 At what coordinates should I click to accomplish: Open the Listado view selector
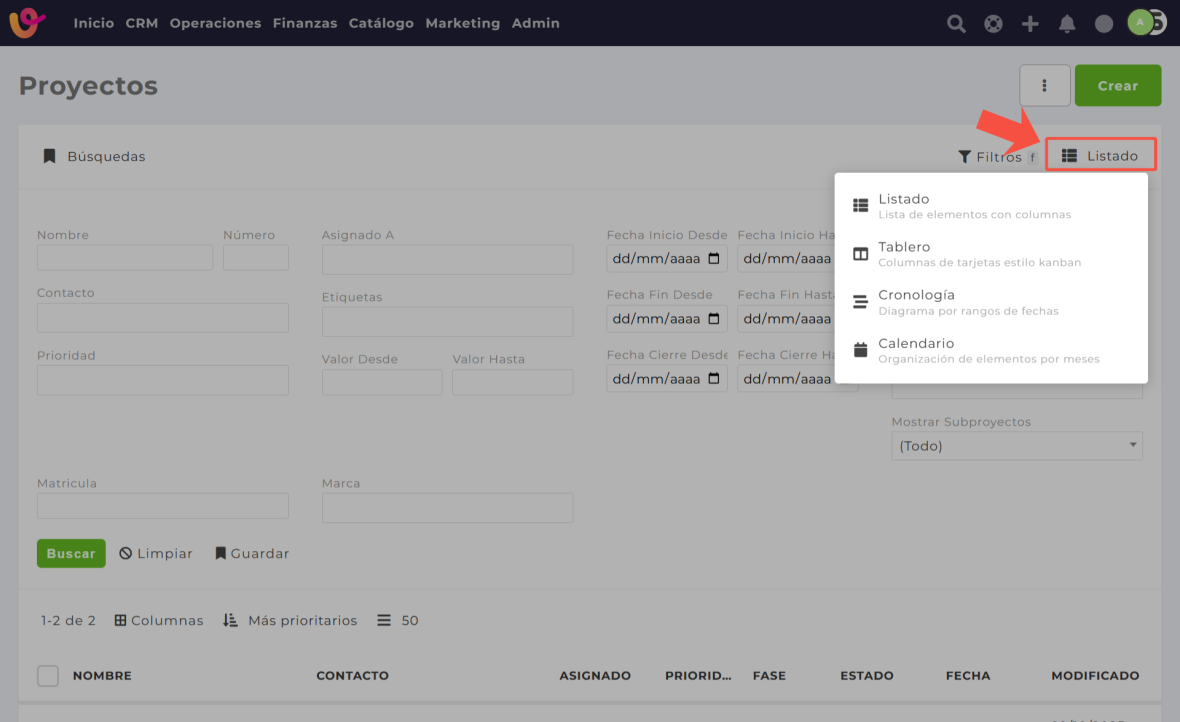[x=1100, y=156]
